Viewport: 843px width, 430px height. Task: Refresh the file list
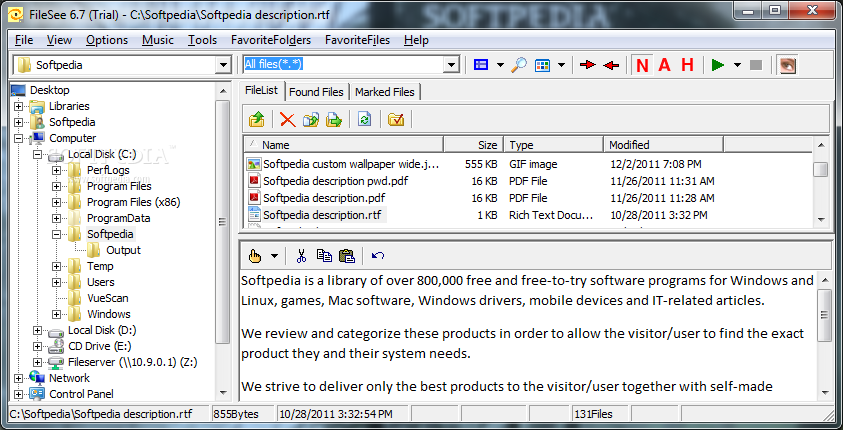[365, 119]
